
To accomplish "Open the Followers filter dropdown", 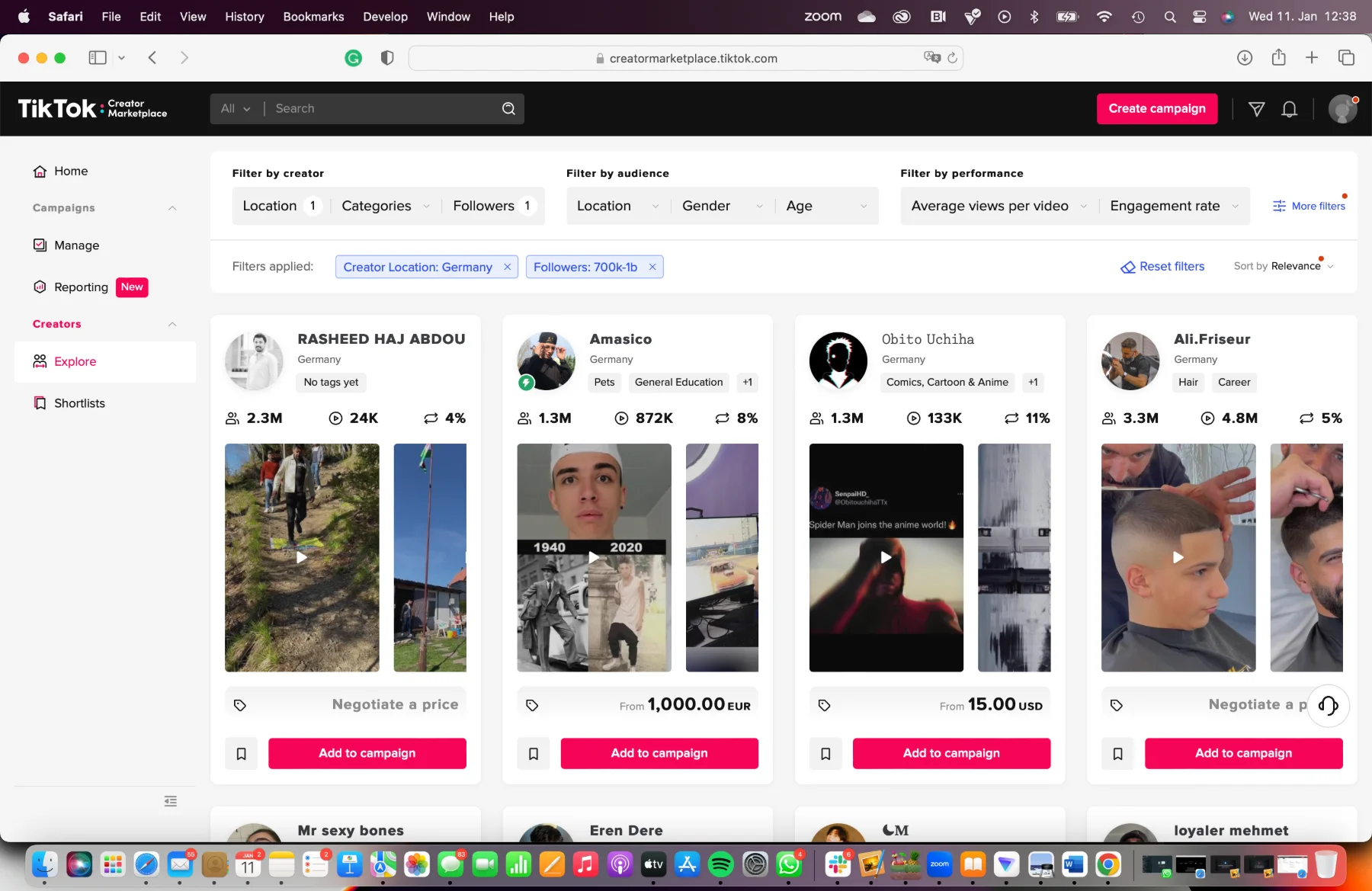I will pos(495,206).
